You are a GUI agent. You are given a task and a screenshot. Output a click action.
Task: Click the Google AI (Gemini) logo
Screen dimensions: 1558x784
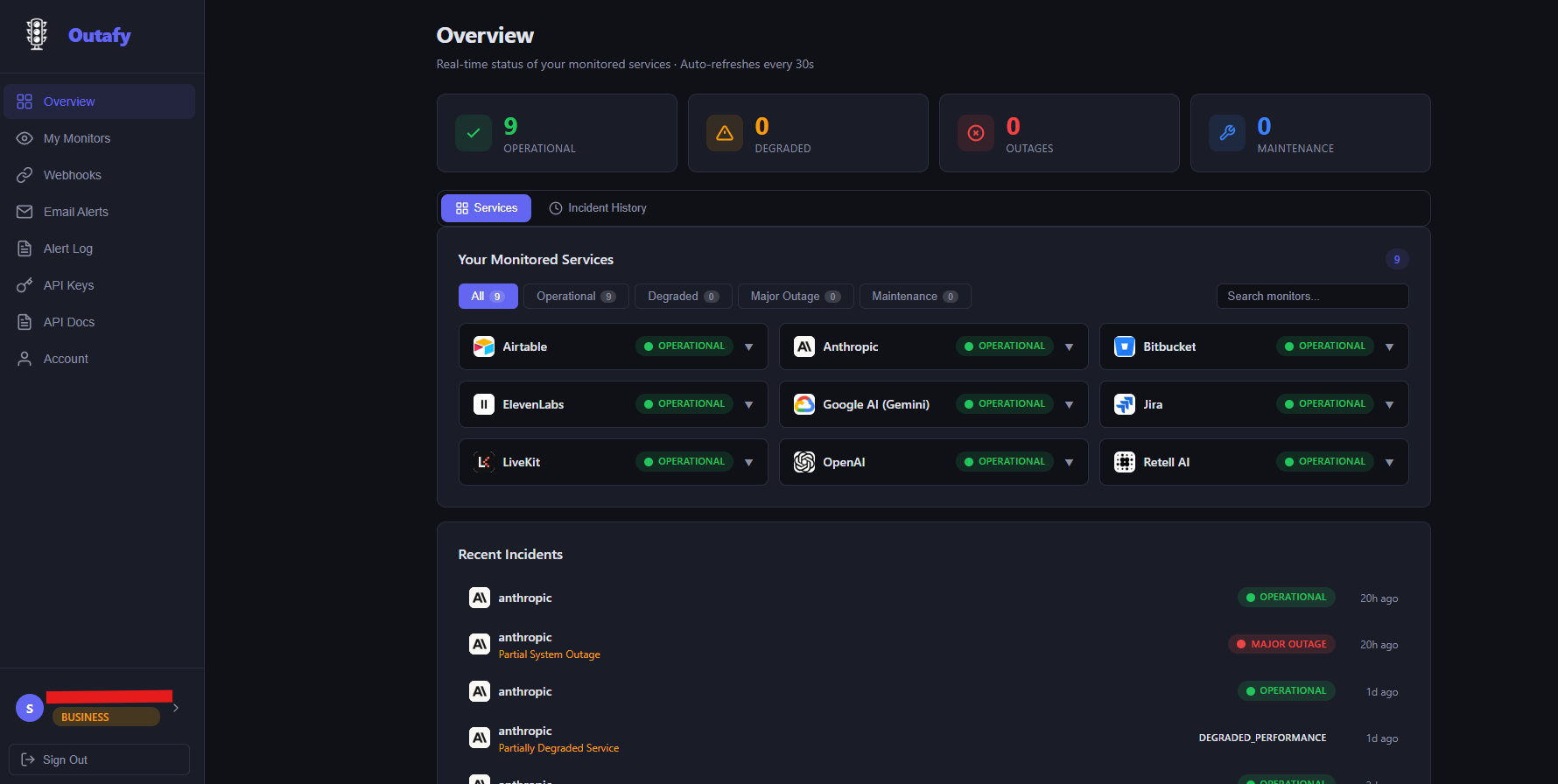[804, 404]
